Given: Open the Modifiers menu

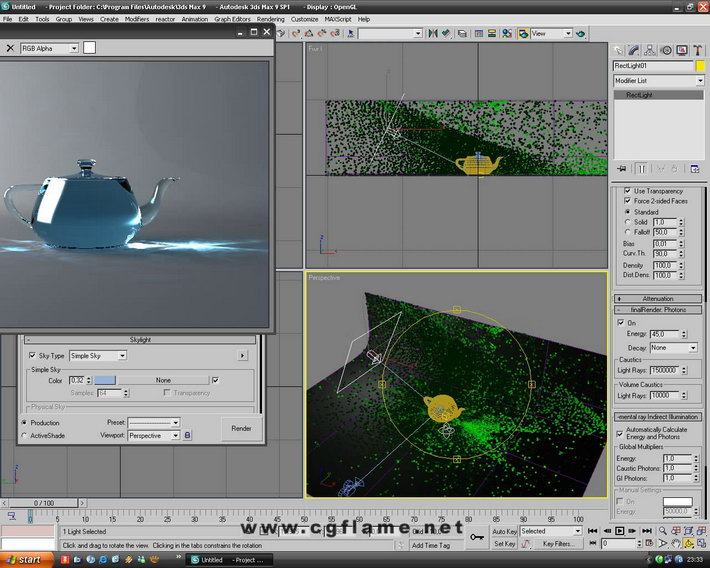Looking at the screenshot, I should coord(137,19).
